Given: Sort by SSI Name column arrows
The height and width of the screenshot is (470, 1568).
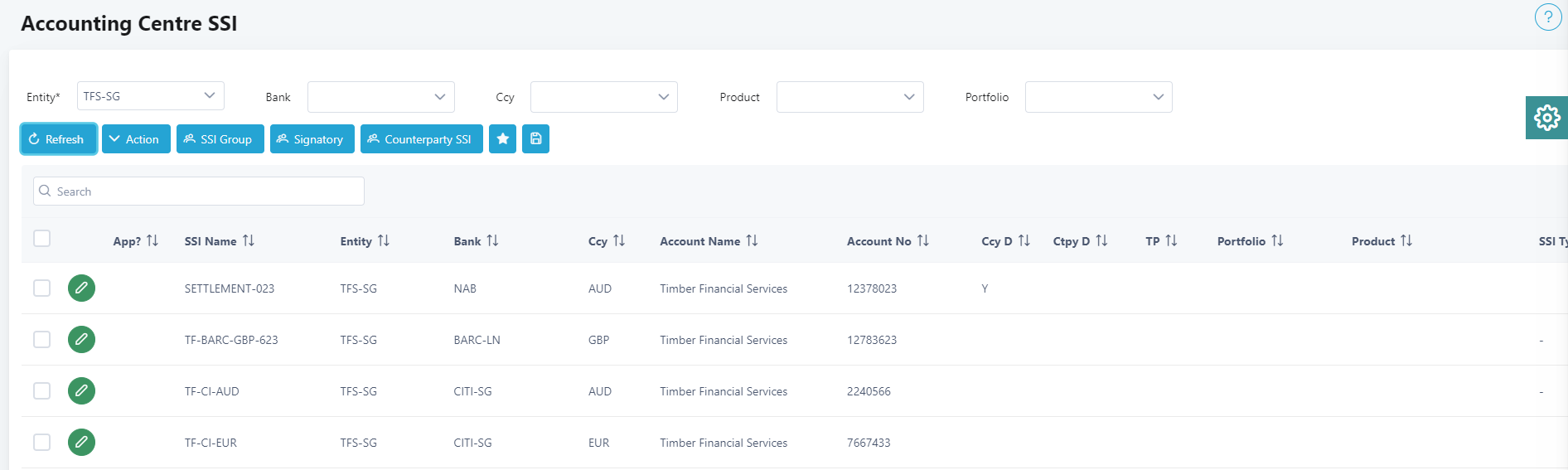Looking at the screenshot, I should (x=248, y=241).
